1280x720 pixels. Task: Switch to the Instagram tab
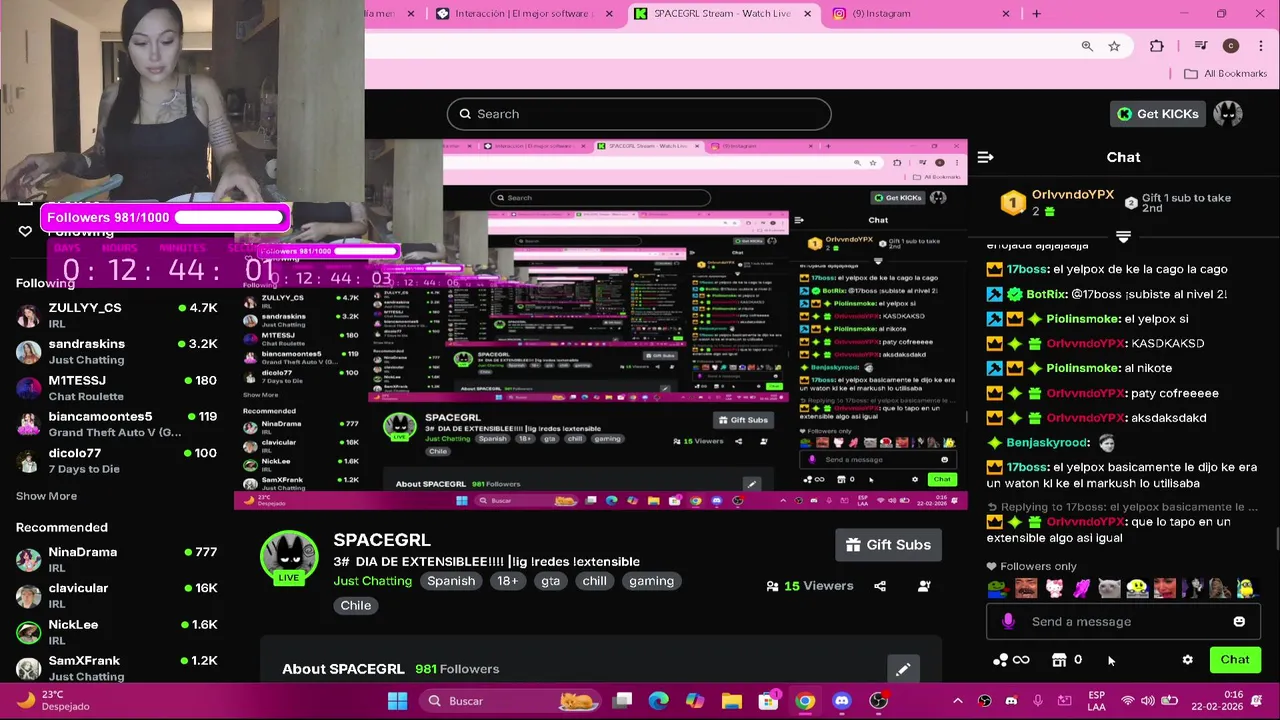point(920,14)
